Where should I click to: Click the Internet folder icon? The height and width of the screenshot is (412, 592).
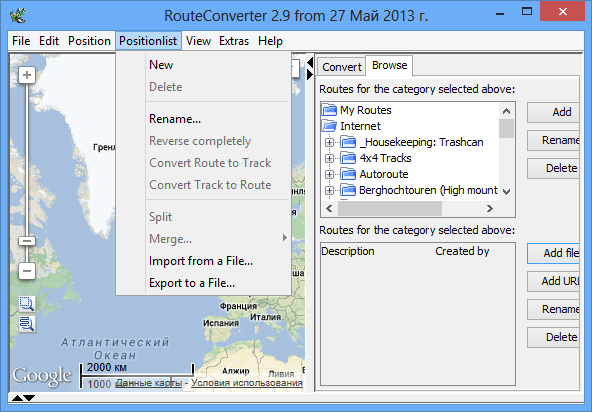tap(329, 126)
